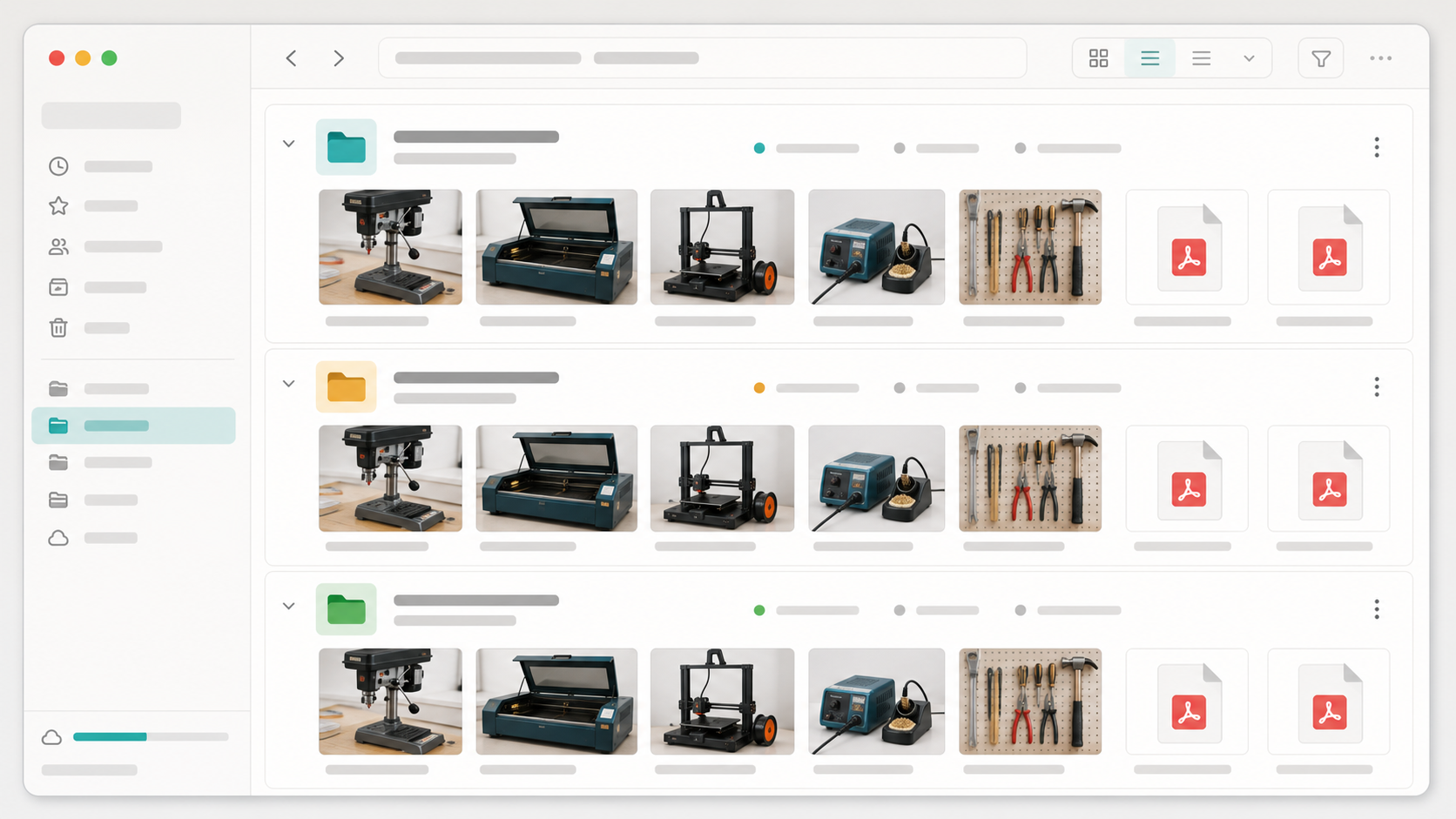The width and height of the screenshot is (1456, 819).
Task: Select the compact list view icon
Action: [1202, 58]
